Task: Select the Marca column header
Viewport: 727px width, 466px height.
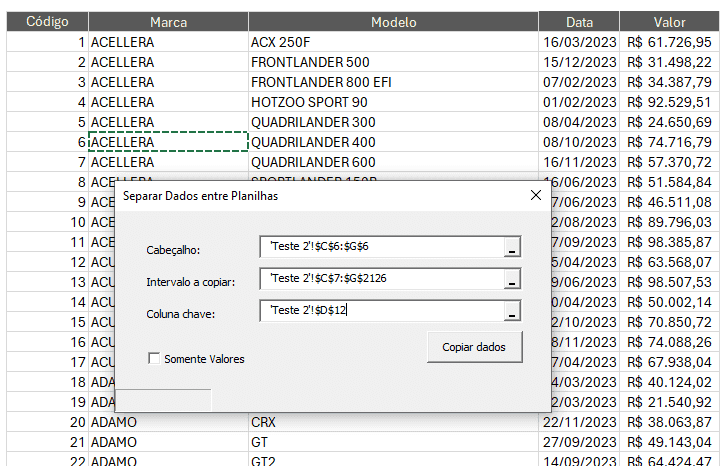Action: coord(168,21)
